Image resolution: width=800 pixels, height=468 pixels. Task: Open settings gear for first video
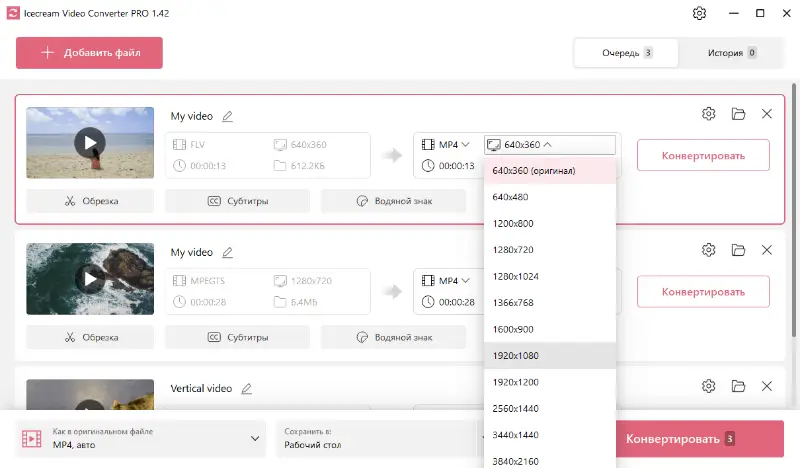click(x=709, y=114)
